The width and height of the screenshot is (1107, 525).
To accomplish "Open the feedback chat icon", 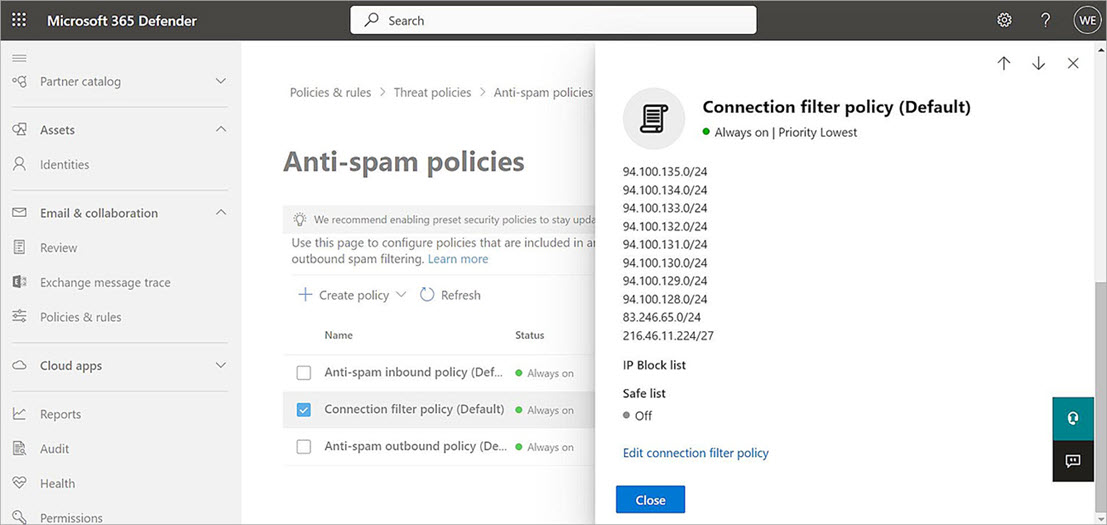I will (x=1073, y=461).
